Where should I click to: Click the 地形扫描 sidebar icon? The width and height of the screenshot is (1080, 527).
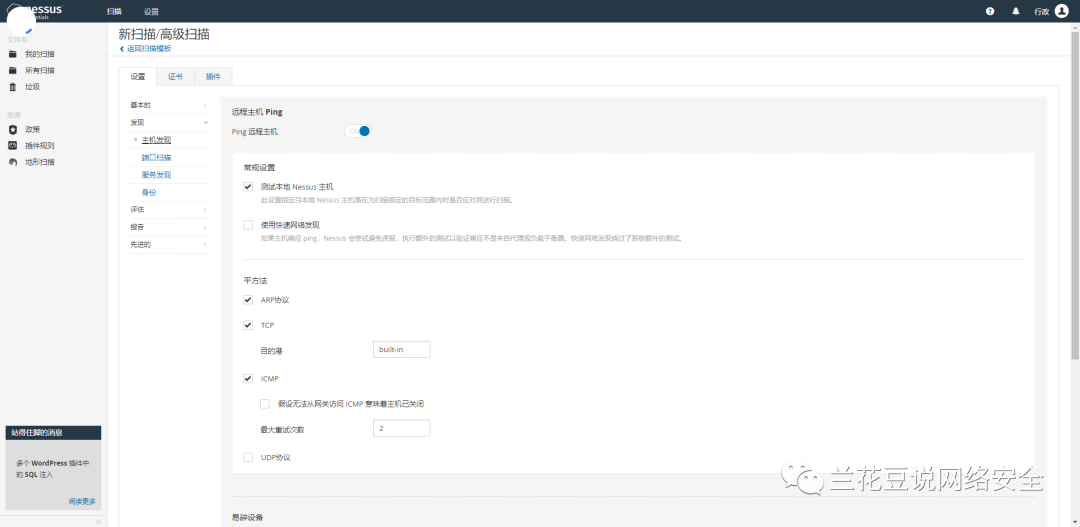13,161
